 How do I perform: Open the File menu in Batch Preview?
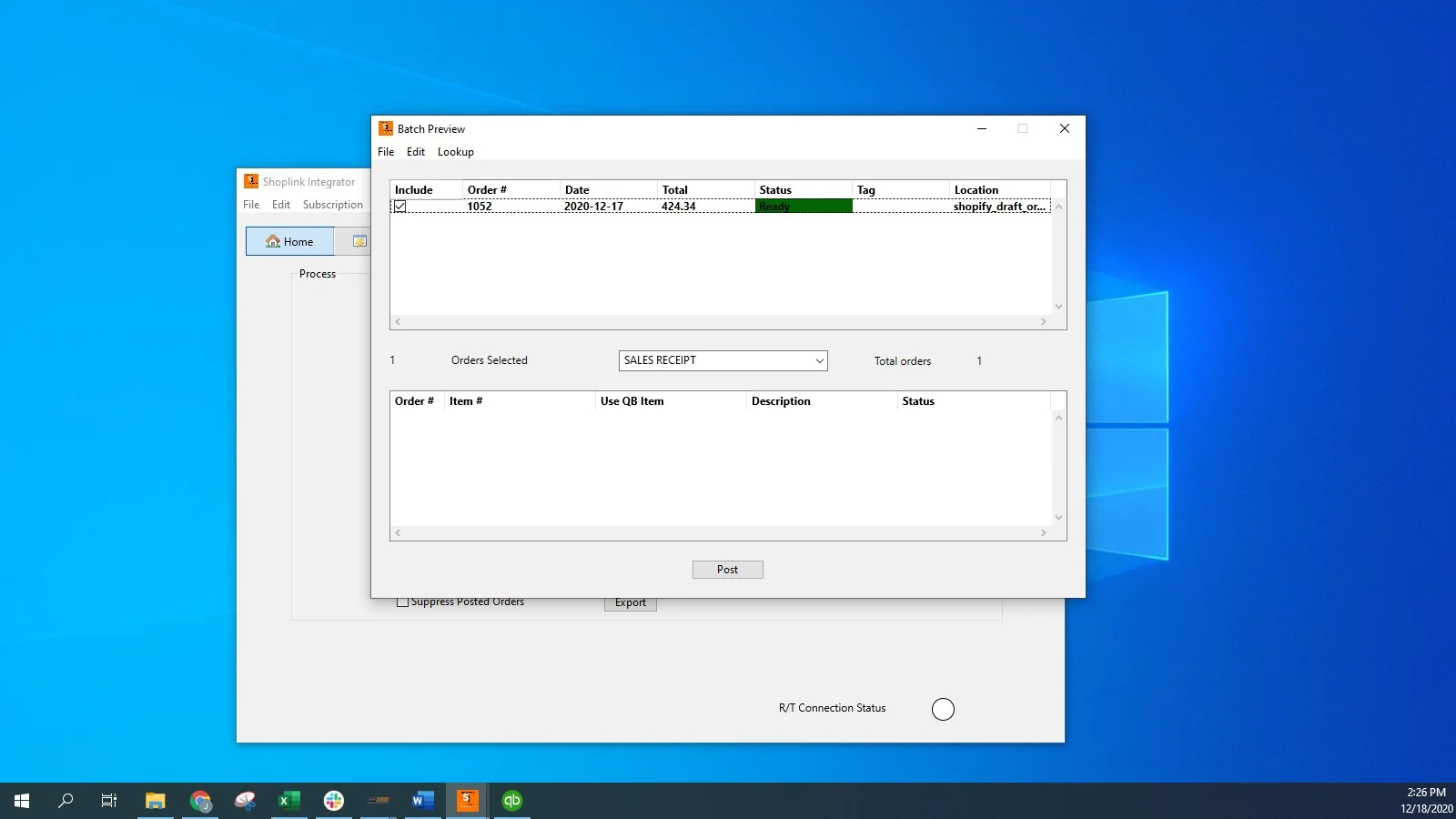click(x=386, y=152)
